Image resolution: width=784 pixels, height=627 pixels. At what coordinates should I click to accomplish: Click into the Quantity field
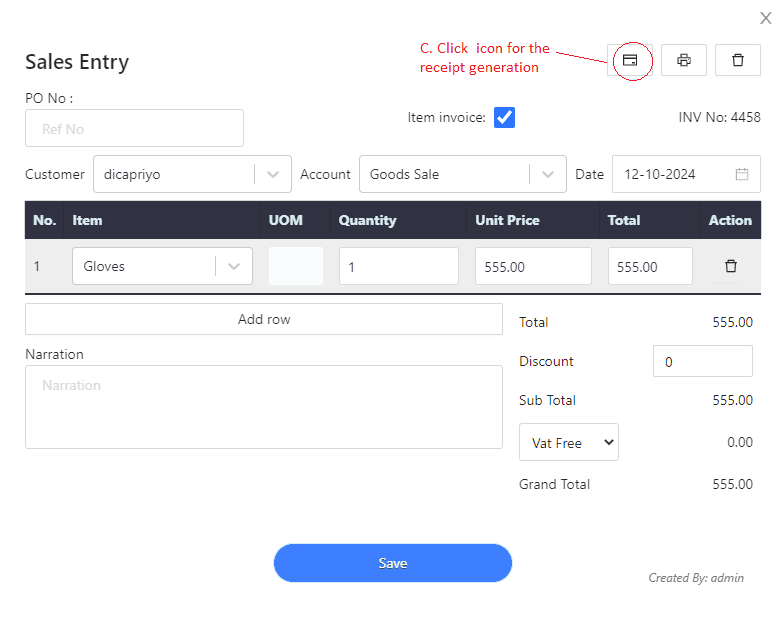coord(398,266)
